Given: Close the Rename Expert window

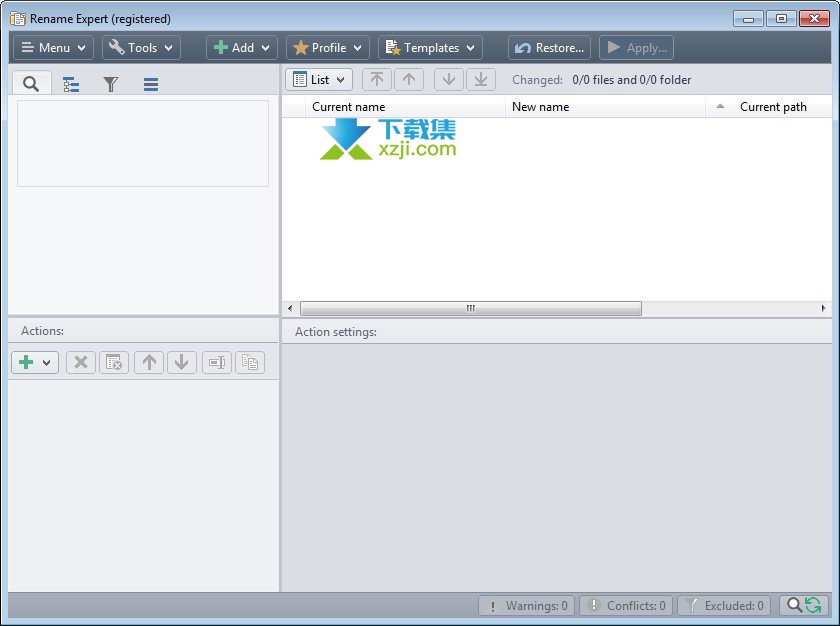Looking at the screenshot, I should pyautogui.click(x=814, y=19).
